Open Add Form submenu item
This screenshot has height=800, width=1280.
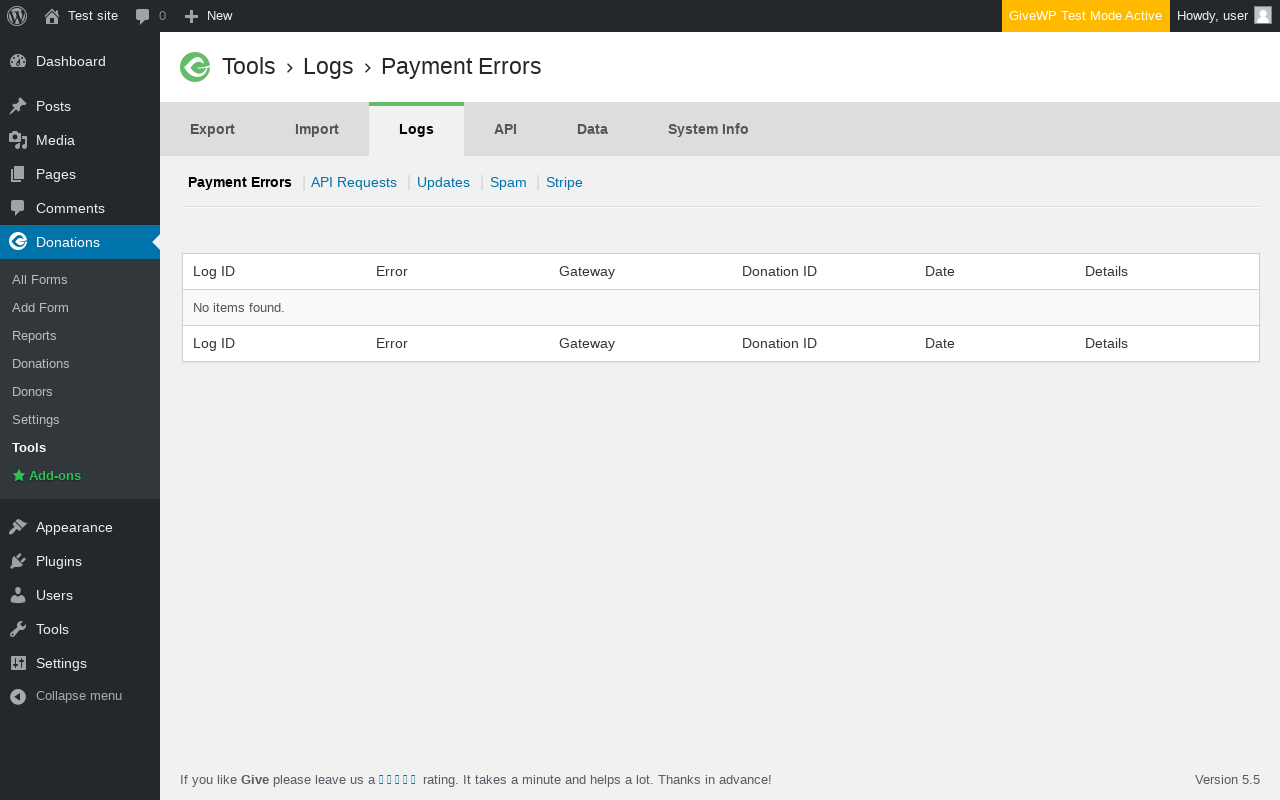click(80, 307)
